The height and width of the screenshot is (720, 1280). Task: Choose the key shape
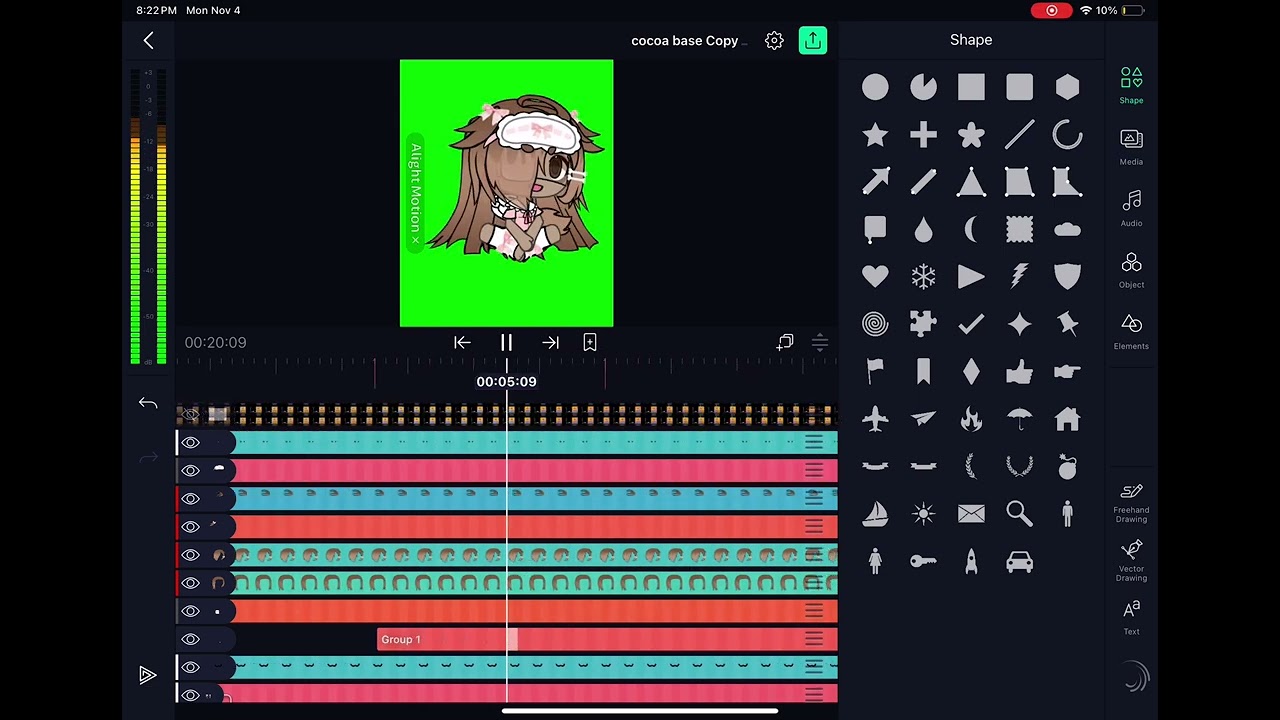point(923,562)
